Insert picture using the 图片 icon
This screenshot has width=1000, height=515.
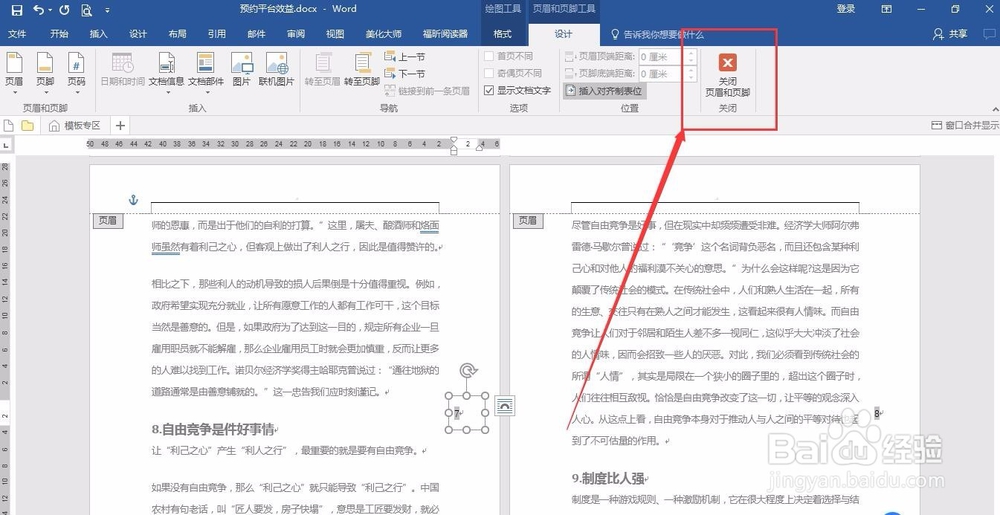tap(242, 62)
